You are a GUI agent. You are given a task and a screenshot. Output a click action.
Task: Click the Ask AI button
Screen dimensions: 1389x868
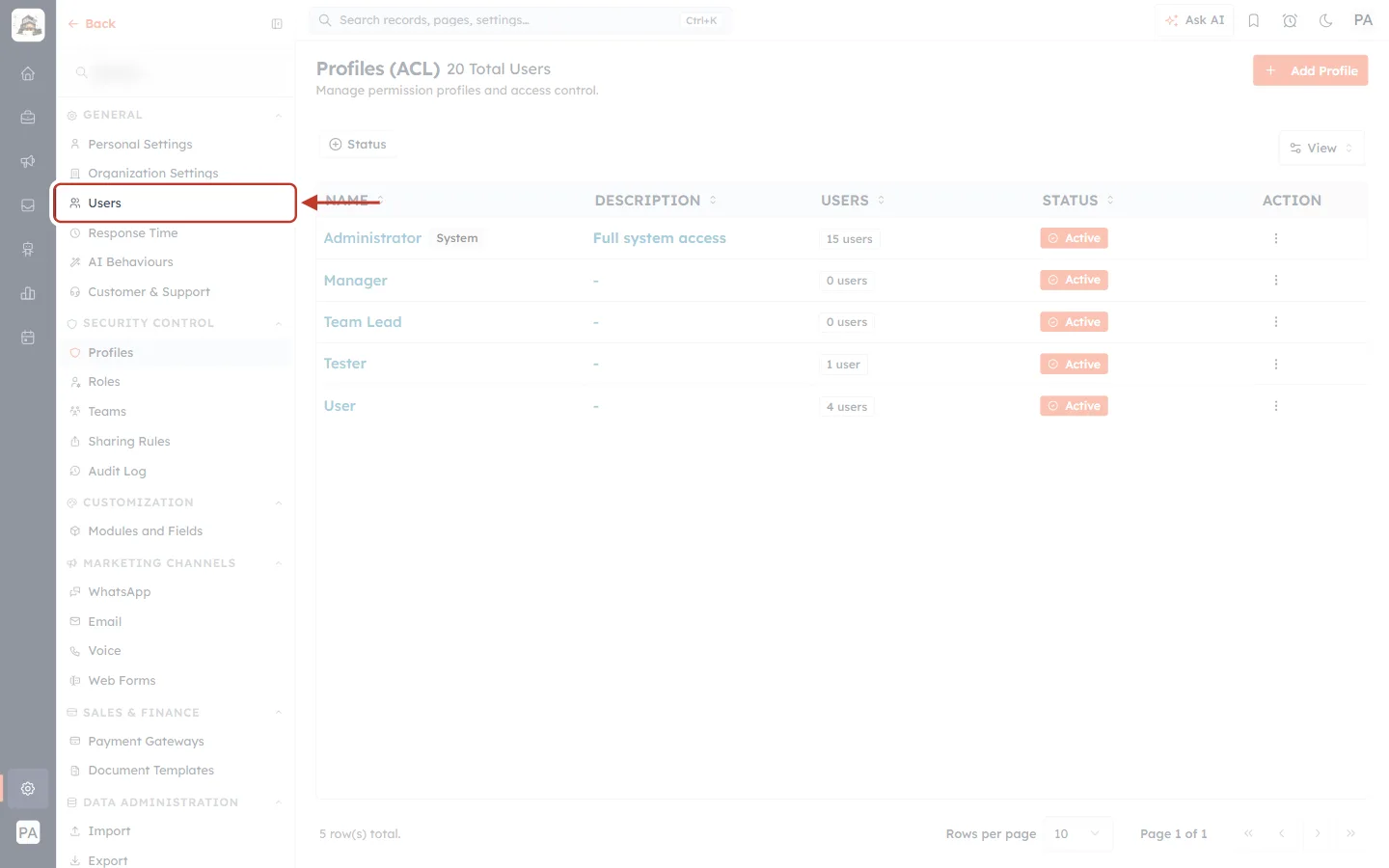click(1194, 20)
